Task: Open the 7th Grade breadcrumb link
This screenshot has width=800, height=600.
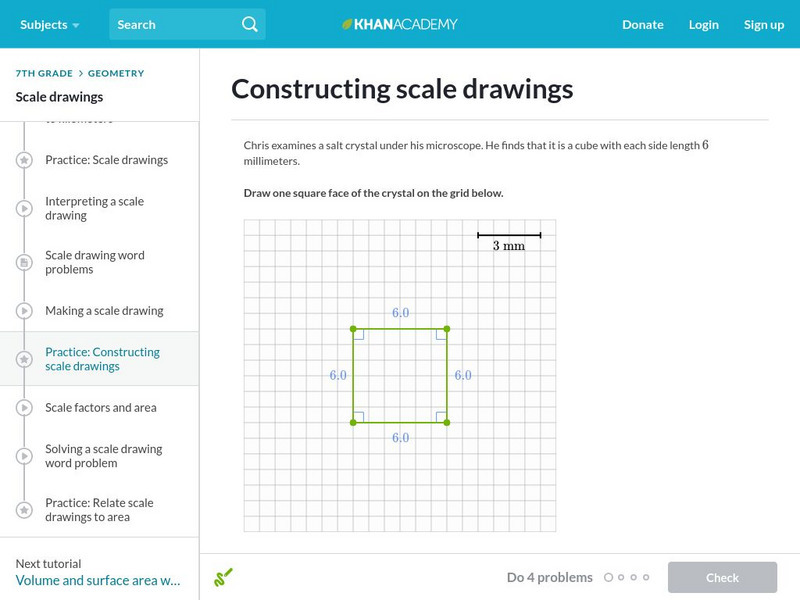Action: click(x=43, y=73)
